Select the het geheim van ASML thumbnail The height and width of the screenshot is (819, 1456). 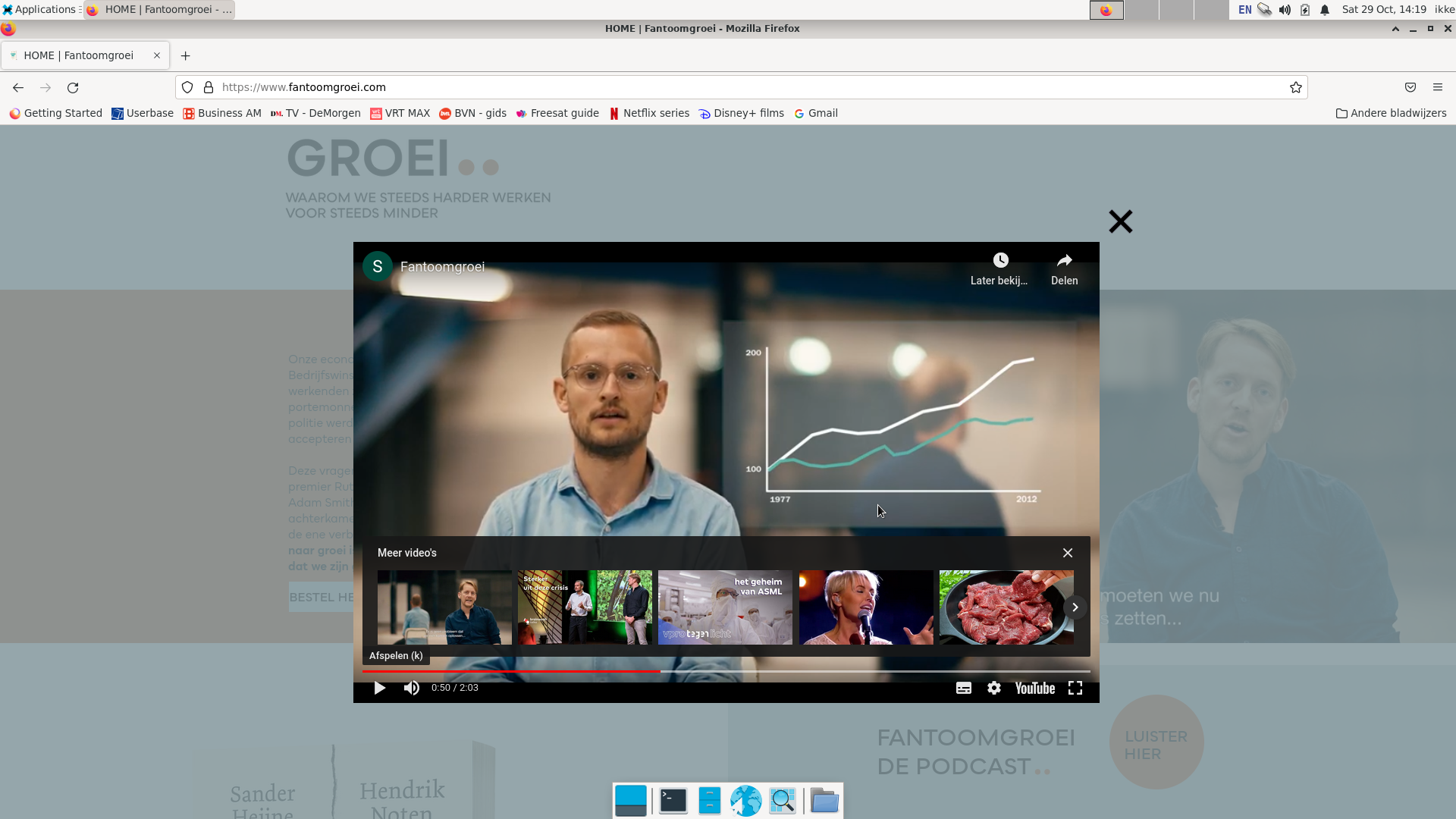click(725, 607)
